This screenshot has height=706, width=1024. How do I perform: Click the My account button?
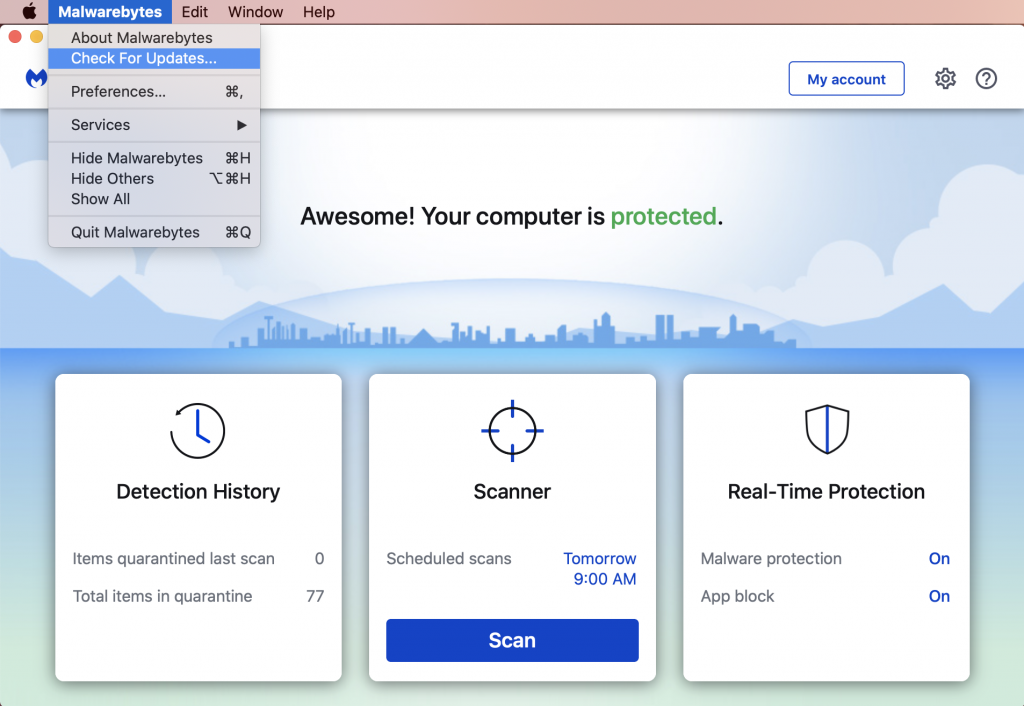tap(846, 79)
